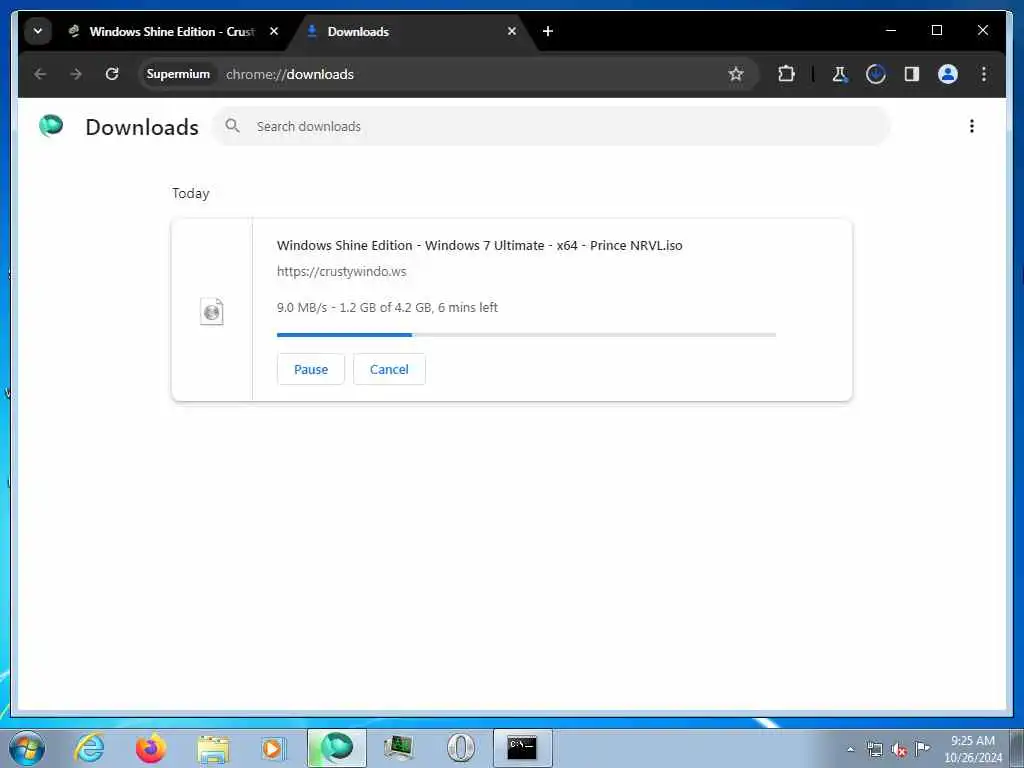This screenshot has height=768, width=1024.
Task: Open Windows Explorer folder in taskbar
Action: pos(213,748)
